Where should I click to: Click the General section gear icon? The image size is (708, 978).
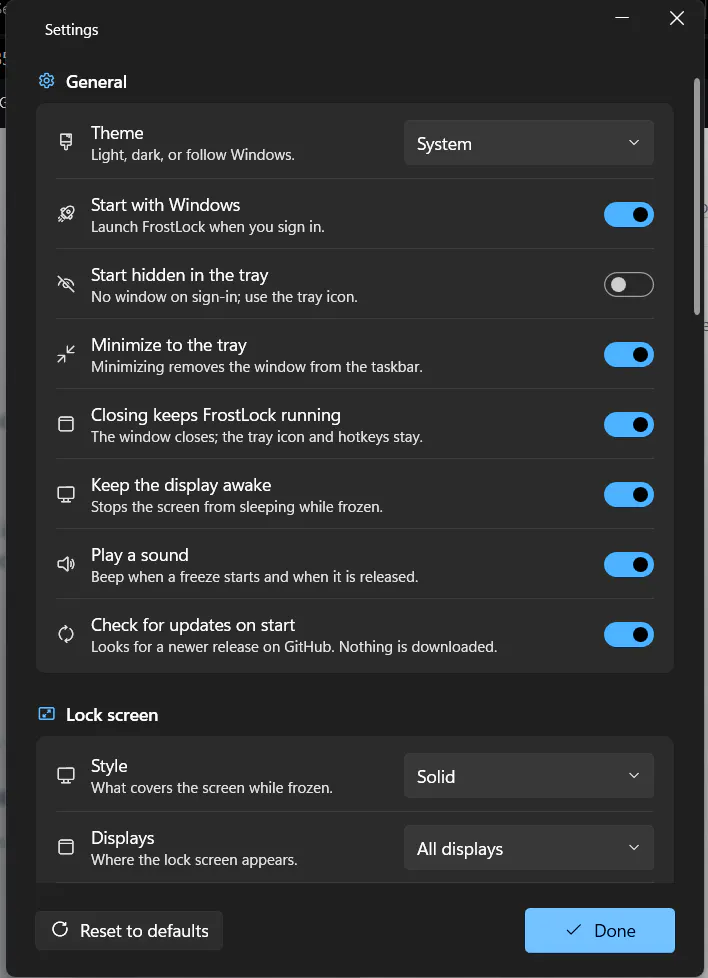(47, 81)
